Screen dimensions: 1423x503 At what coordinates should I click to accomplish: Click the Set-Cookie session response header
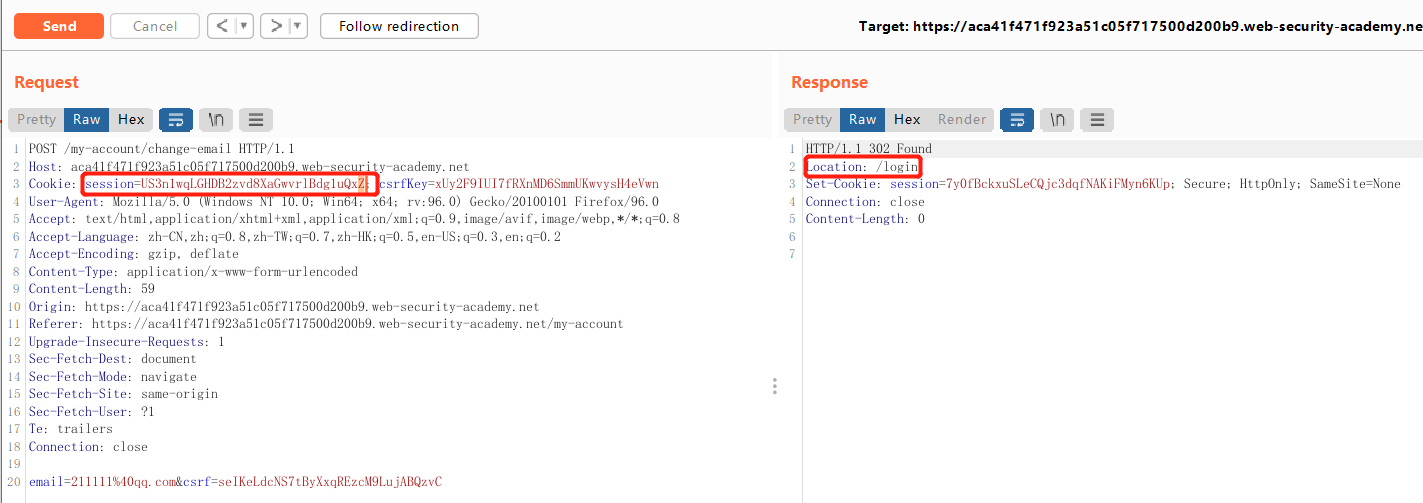click(x=1103, y=184)
